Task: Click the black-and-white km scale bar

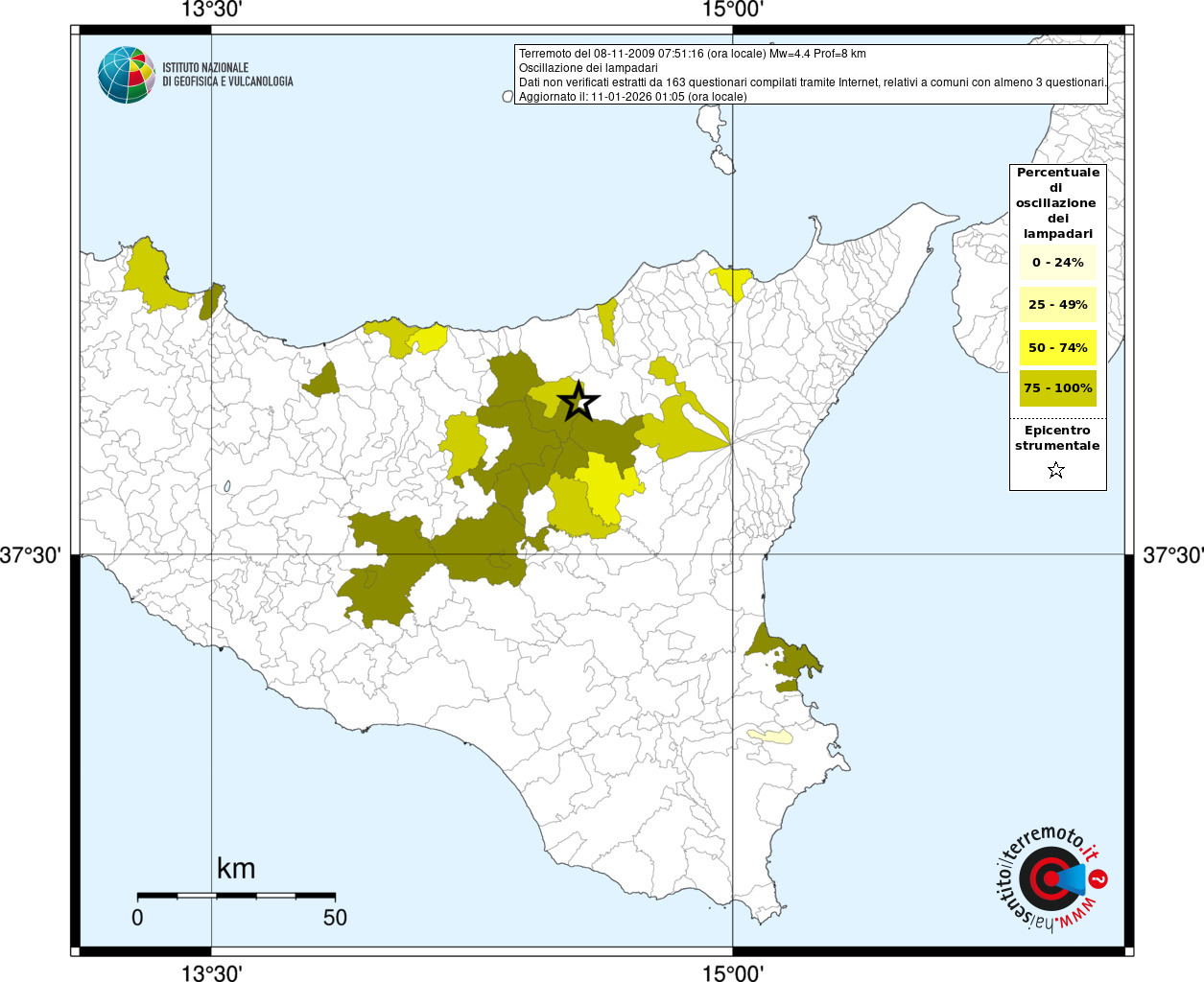Action: [x=236, y=895]
